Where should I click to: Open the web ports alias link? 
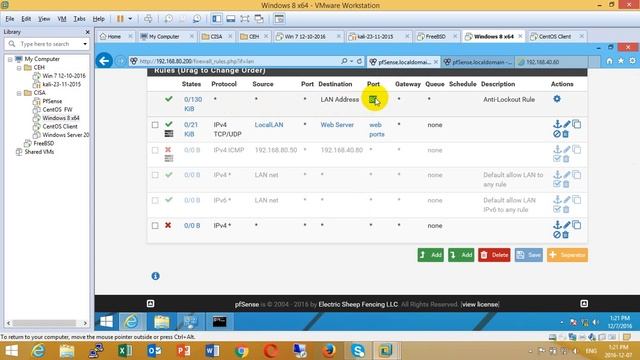[376, 129]
